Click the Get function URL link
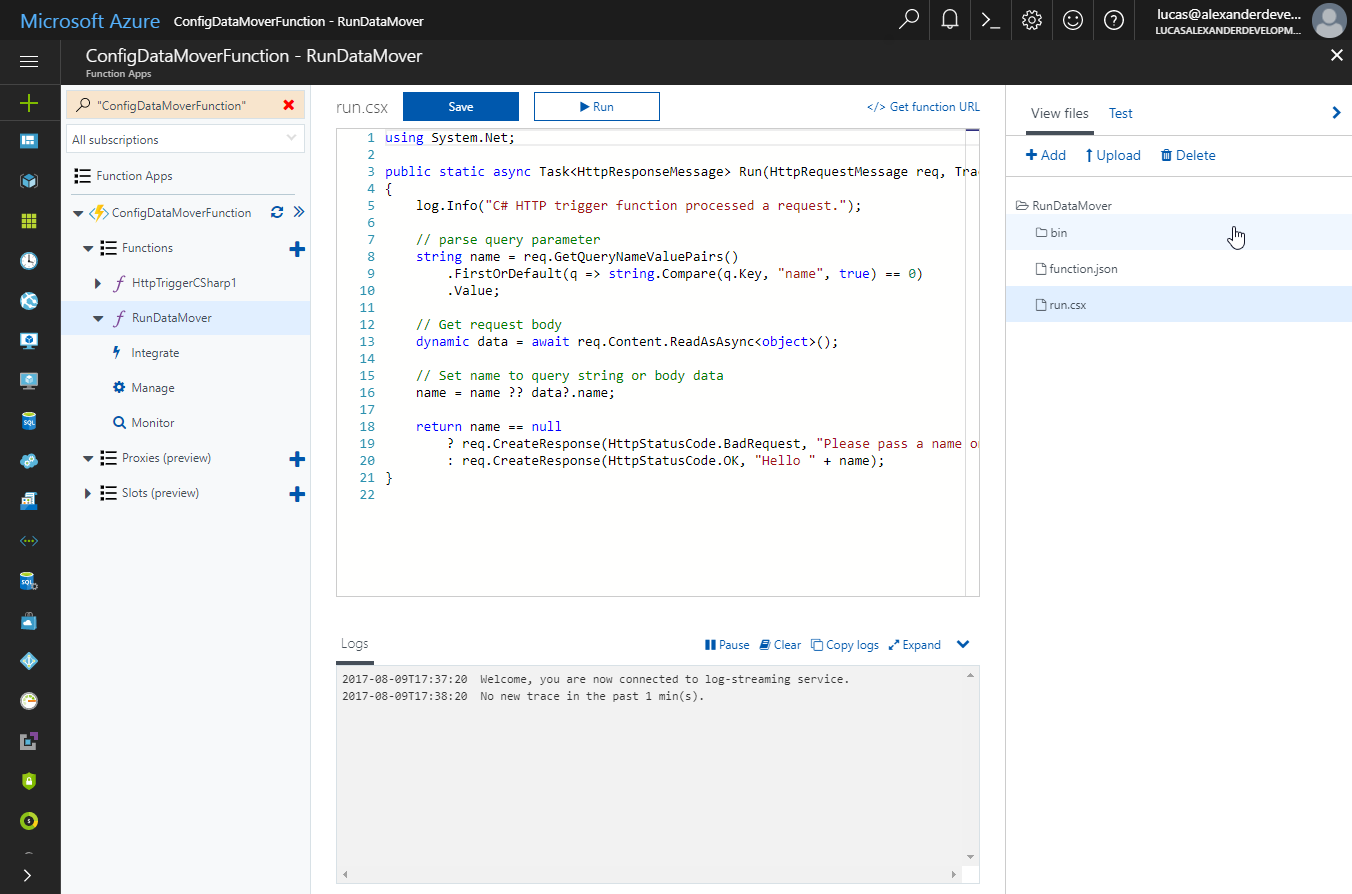This screenshot has width=1352, height=894. pos(923,107)
